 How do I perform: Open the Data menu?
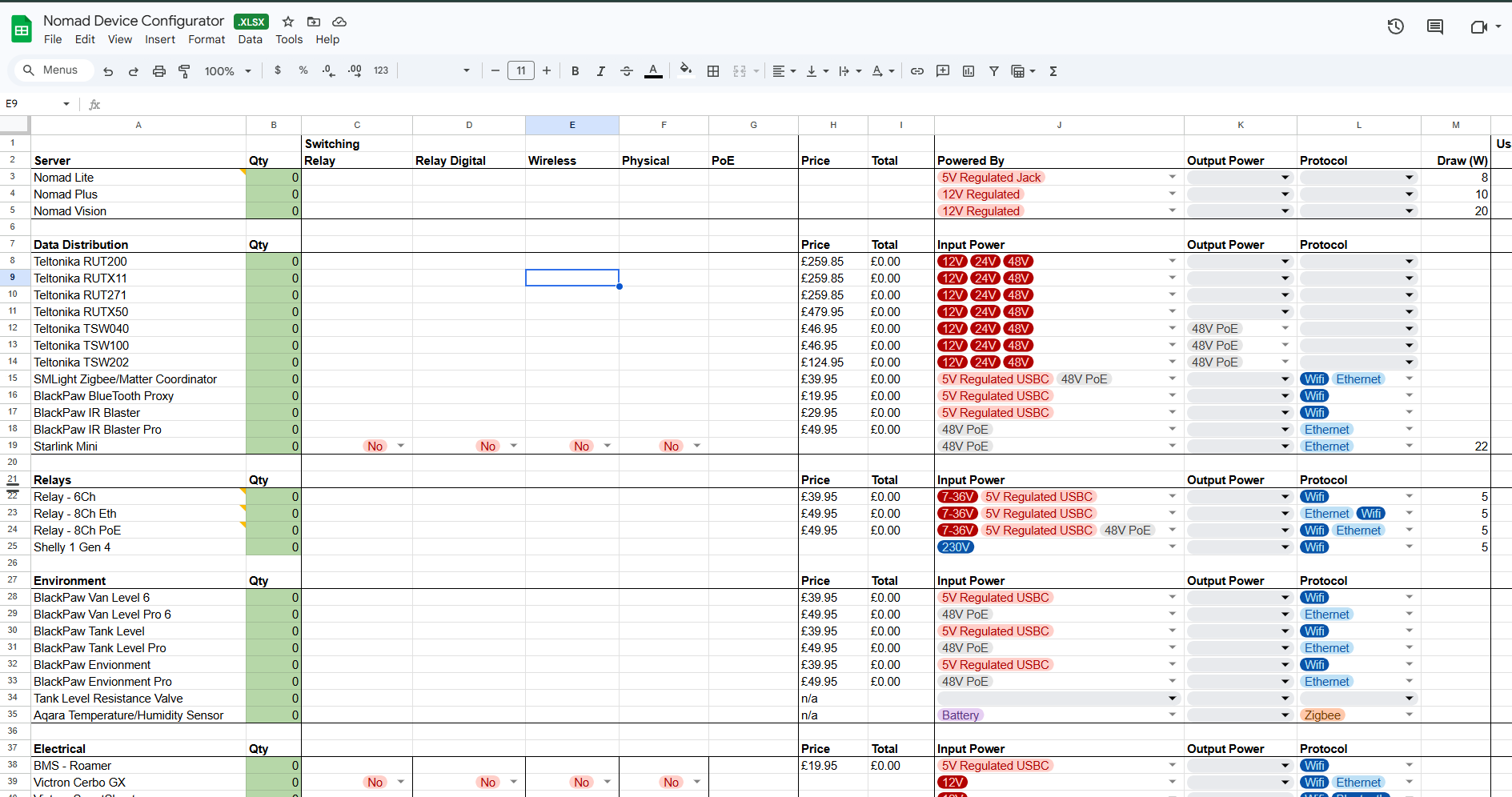(250, 39)
